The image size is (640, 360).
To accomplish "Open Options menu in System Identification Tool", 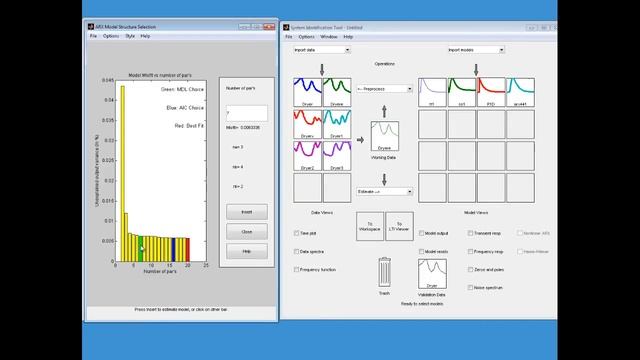I will point(307,37).
